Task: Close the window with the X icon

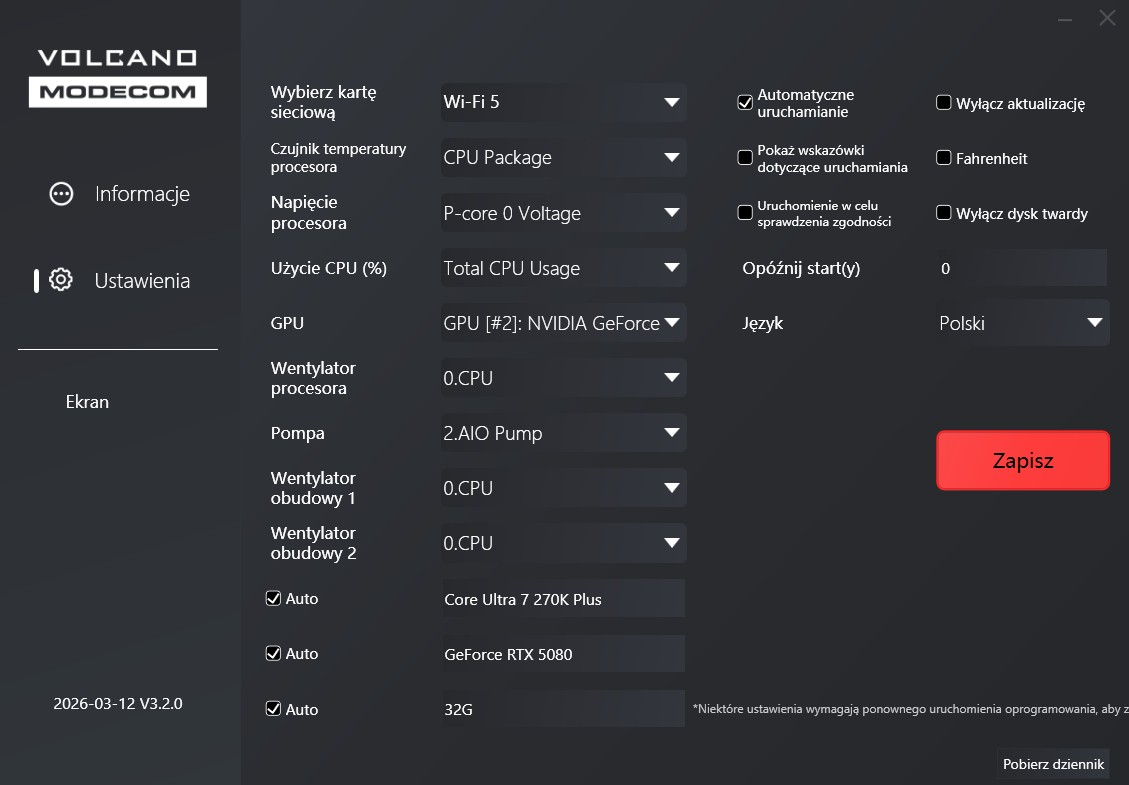Action: tap(1106, 18)
